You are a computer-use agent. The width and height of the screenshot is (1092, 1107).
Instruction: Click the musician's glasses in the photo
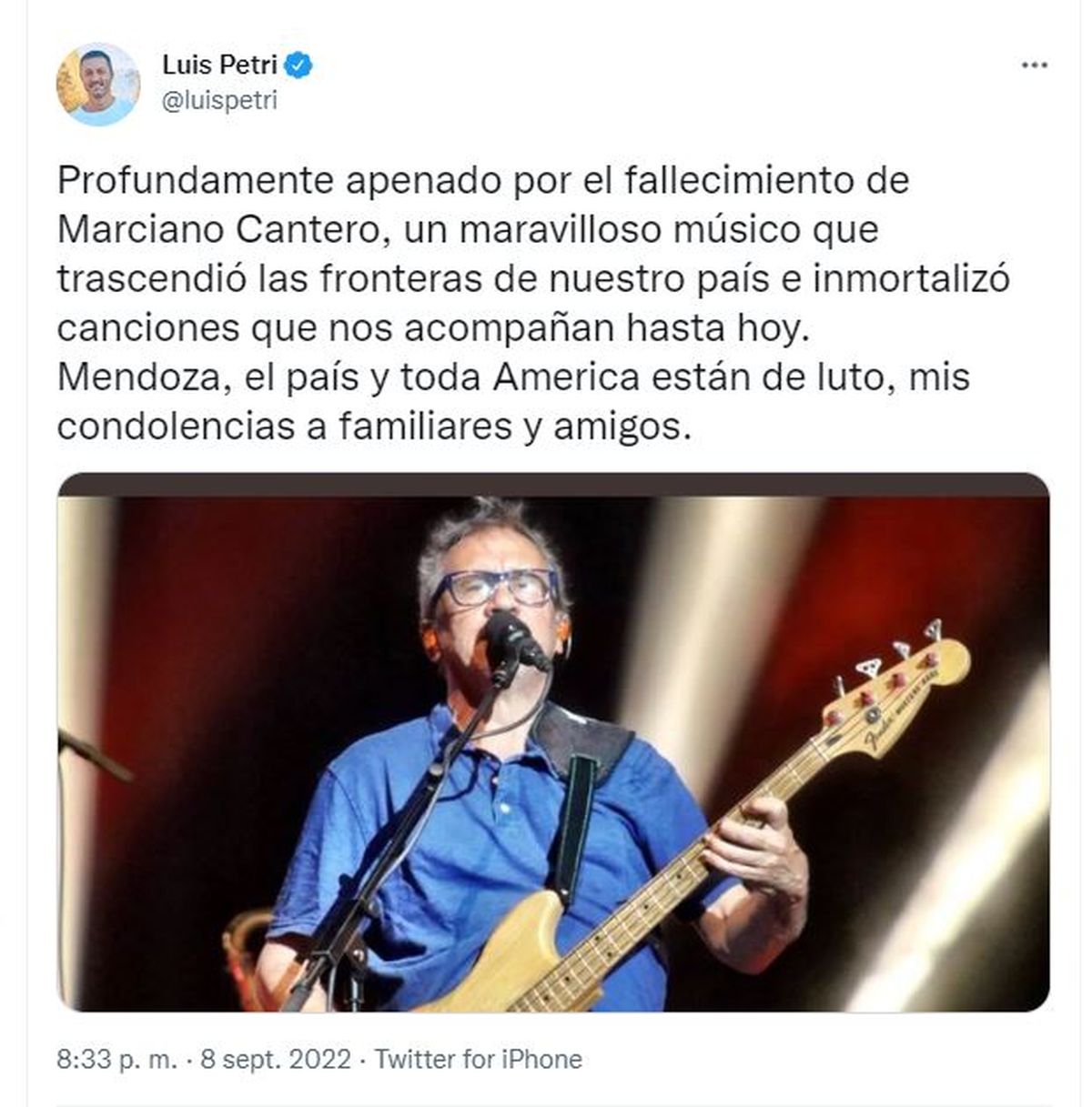(x=496, y=587)
